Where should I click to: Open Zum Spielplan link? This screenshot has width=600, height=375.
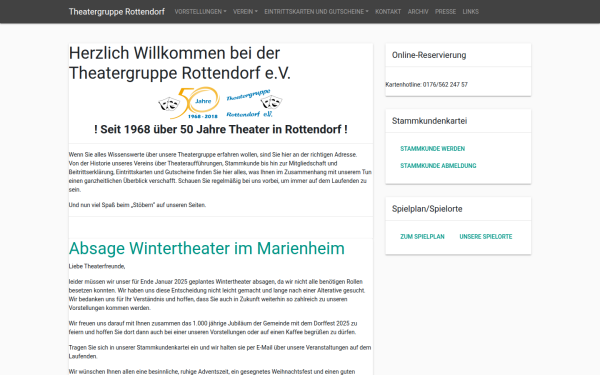422,236
